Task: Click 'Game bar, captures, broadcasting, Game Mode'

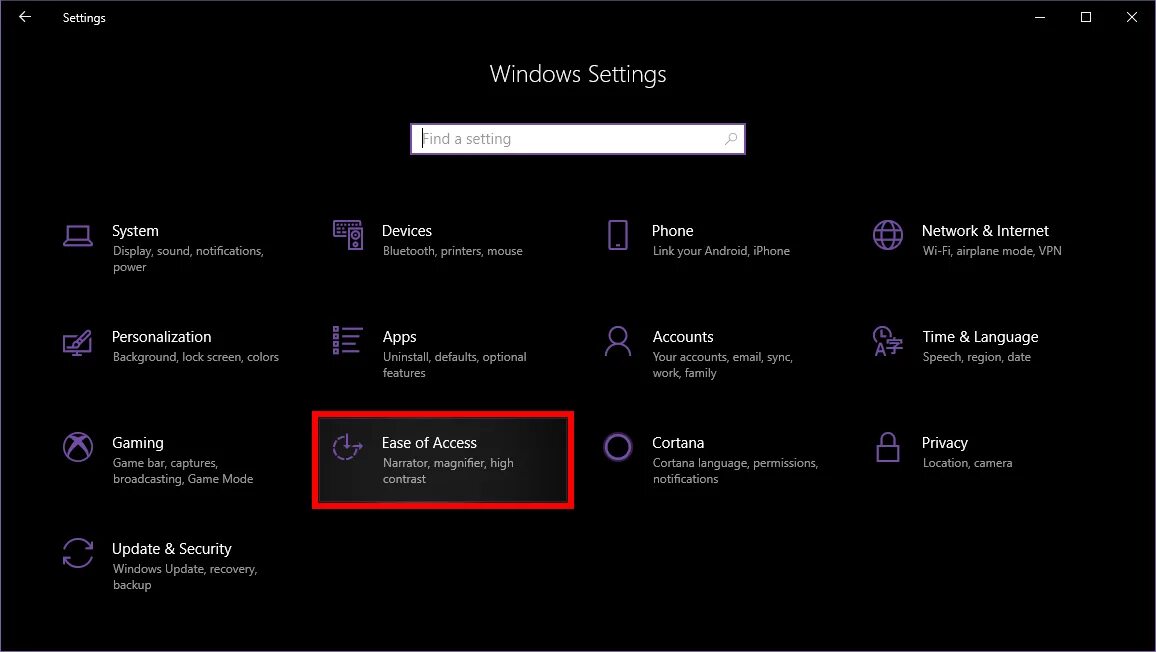Action: coord(183,471)
